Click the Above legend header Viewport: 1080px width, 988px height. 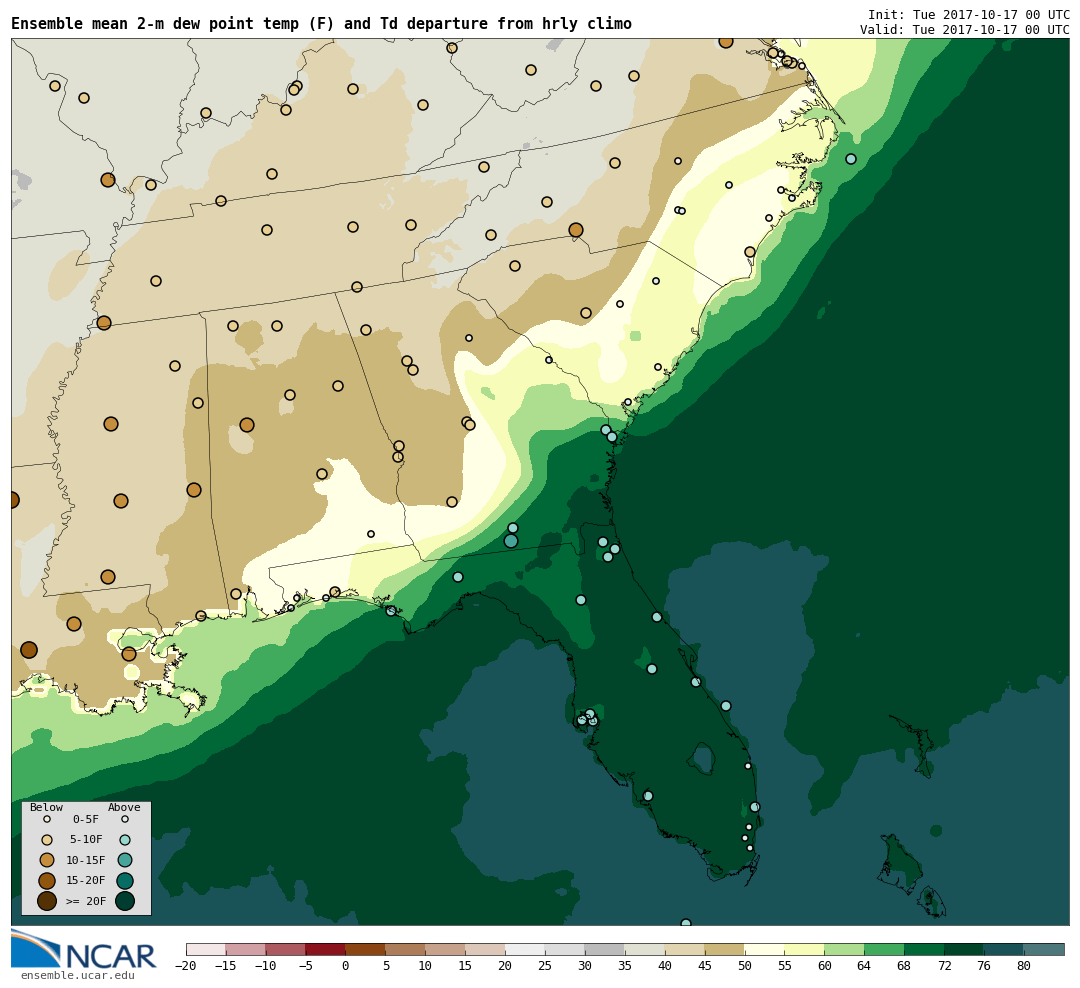point(124,807)
